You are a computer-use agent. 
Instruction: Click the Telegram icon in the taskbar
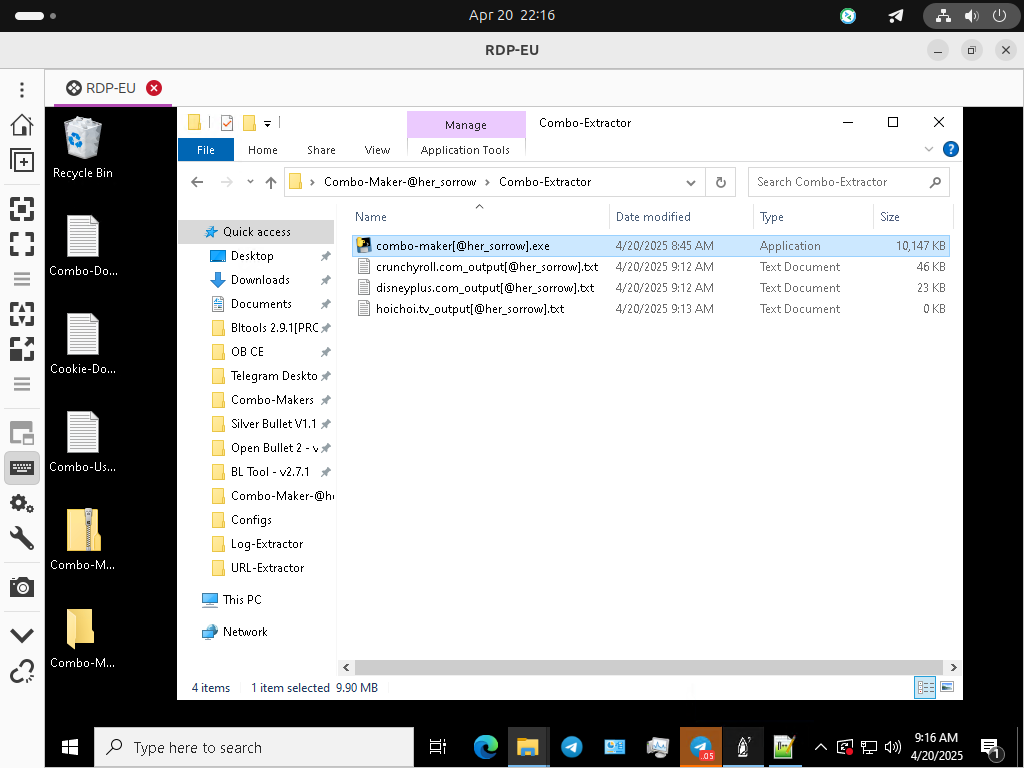pos(572,747)
